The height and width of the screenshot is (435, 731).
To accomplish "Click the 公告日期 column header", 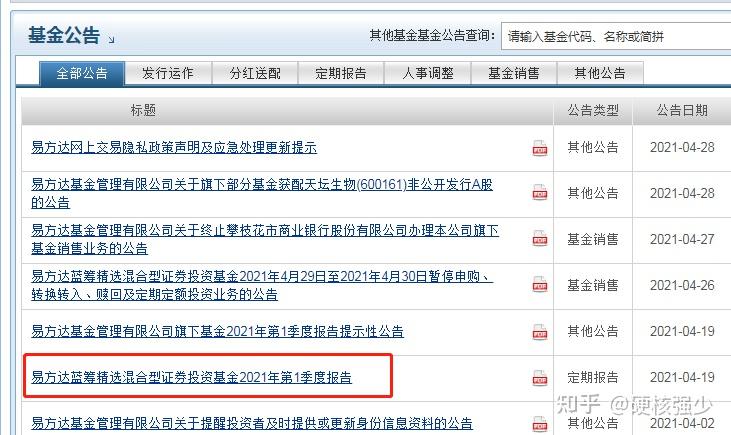I will (682, 110).
